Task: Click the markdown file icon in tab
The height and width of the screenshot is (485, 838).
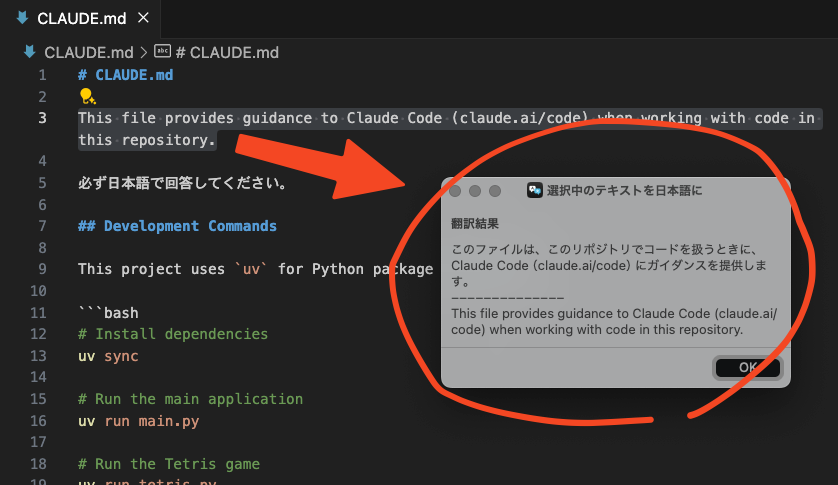Action: tap(22, 18)
